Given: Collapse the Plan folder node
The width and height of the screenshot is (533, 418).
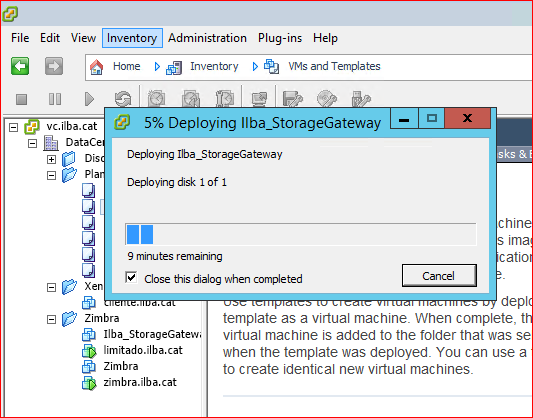Looking at the screenshot, I should (x=51, y=175).
